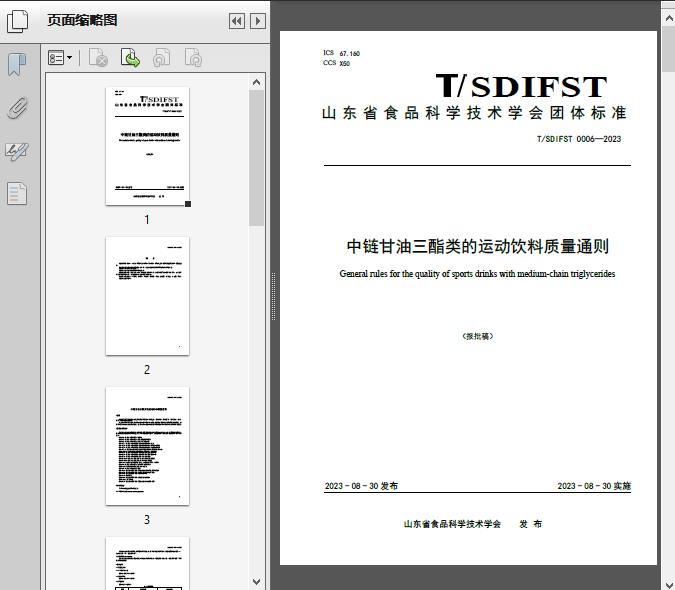Select page 1 thumbnail
Screen dimensions: 675x590
(x=147, y=146)
